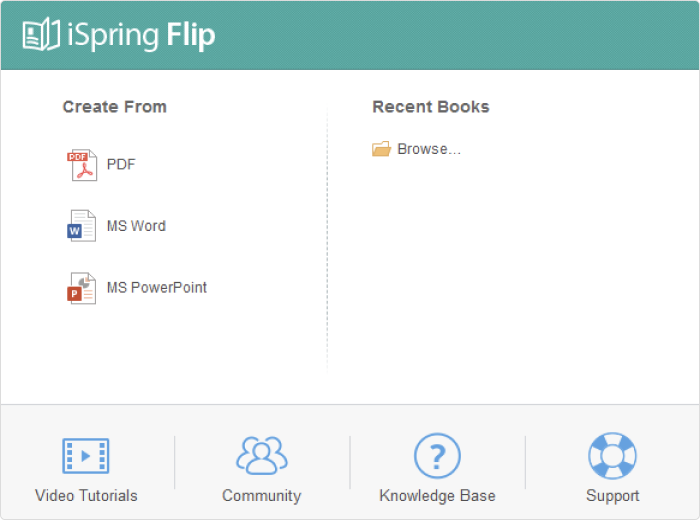This screenshot has width=700, height=520.
Task: Visit the Community text label
Action: click(x=262, y=496)
